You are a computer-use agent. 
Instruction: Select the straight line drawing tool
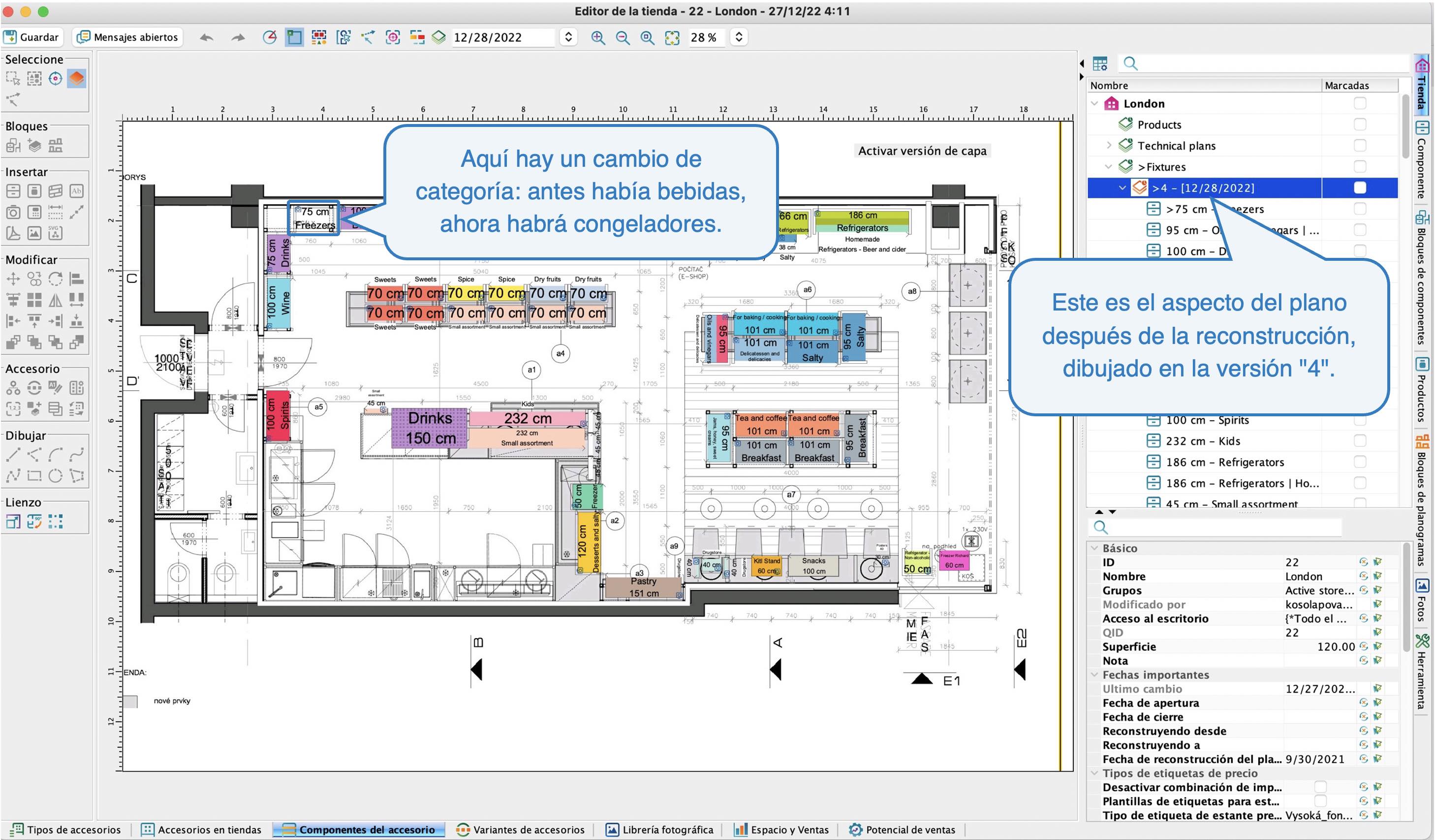13,455
